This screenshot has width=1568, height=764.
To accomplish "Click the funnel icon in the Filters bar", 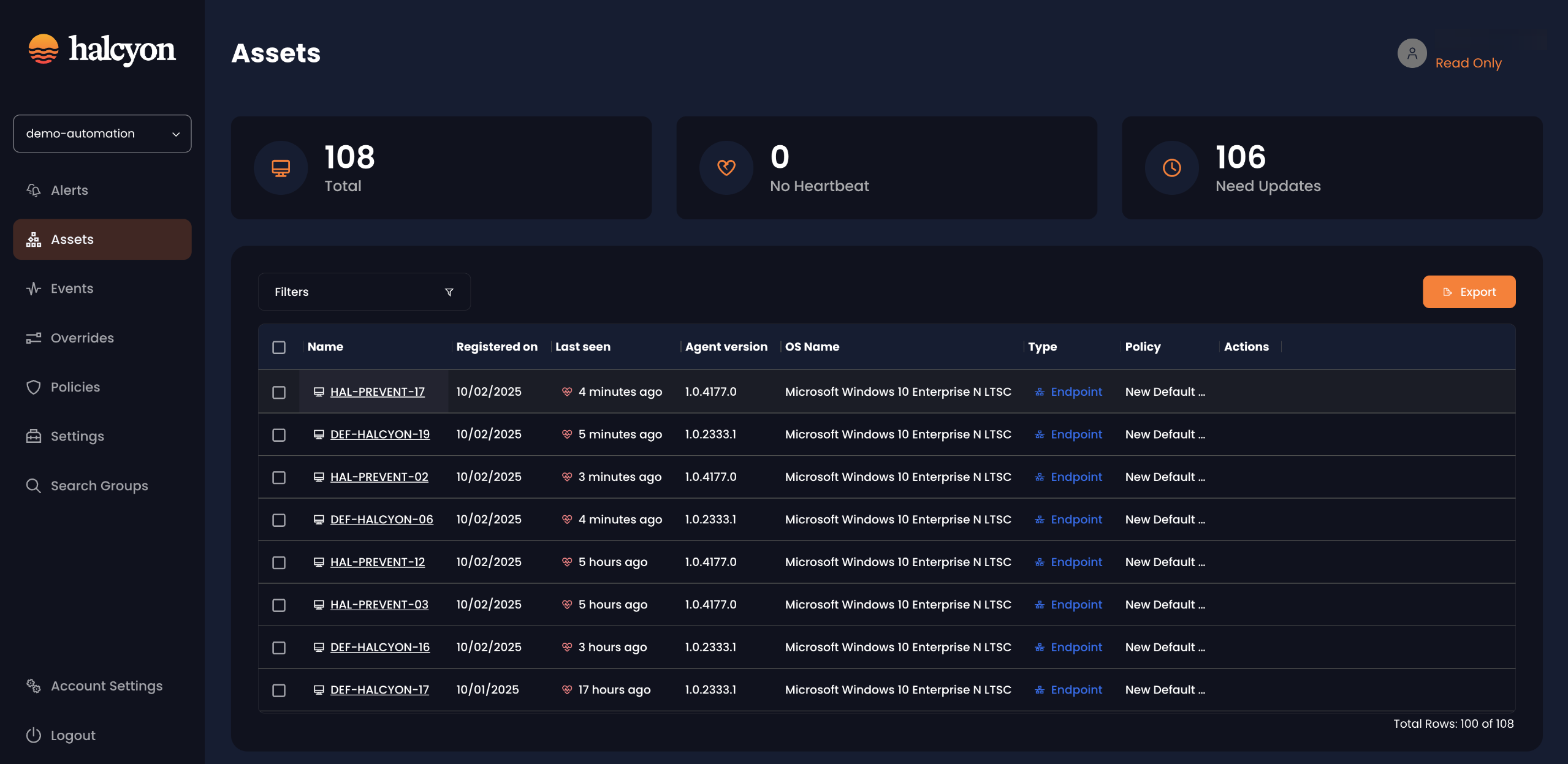I will tap(449, 292).
